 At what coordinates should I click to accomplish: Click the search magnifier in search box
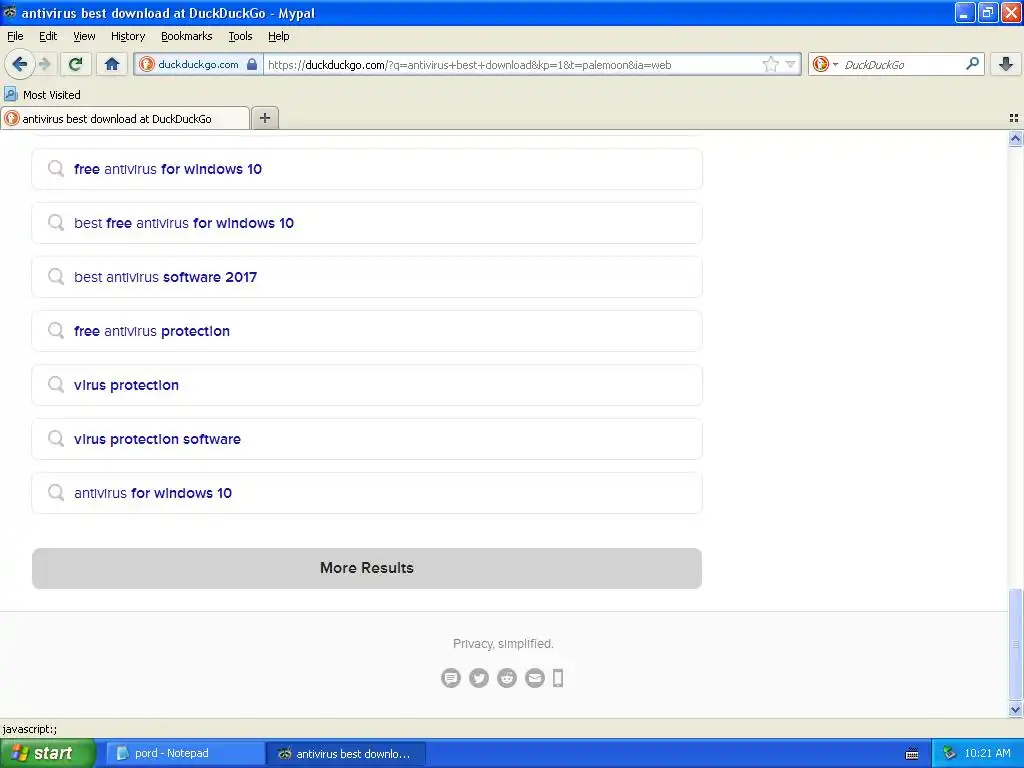click(x=972, y=64)
